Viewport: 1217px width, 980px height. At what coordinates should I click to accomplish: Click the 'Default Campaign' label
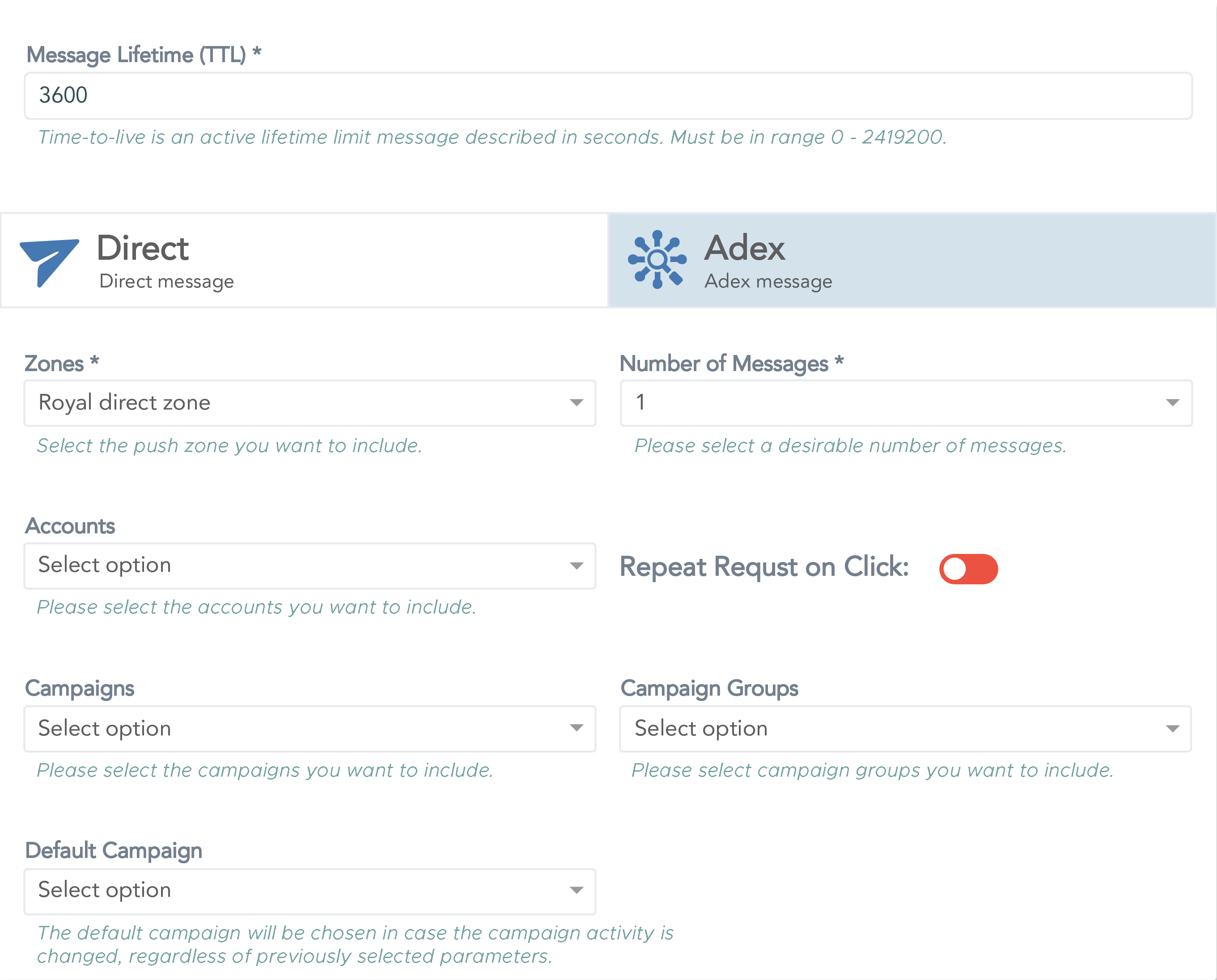point(114,851)
